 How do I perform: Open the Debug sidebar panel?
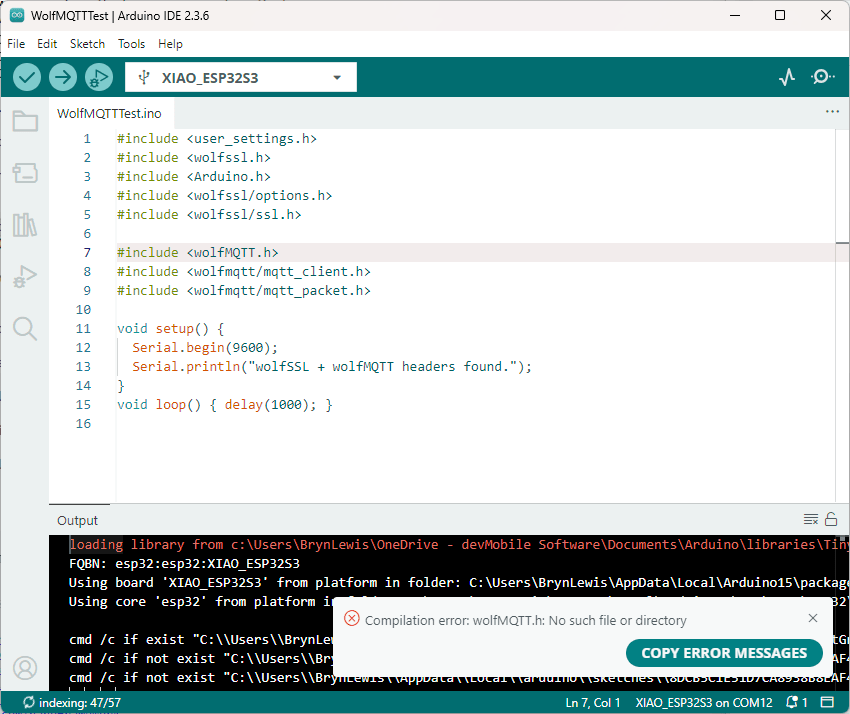[x=25, y=277]
